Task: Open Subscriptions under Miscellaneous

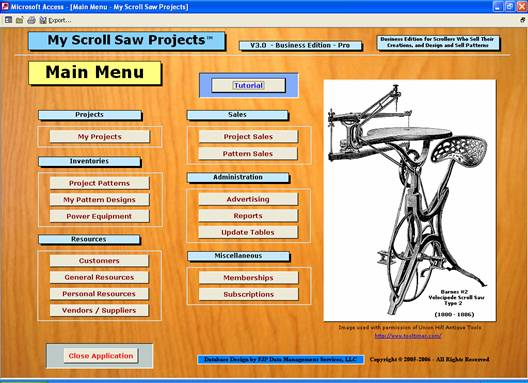Action: pos(249,294)
